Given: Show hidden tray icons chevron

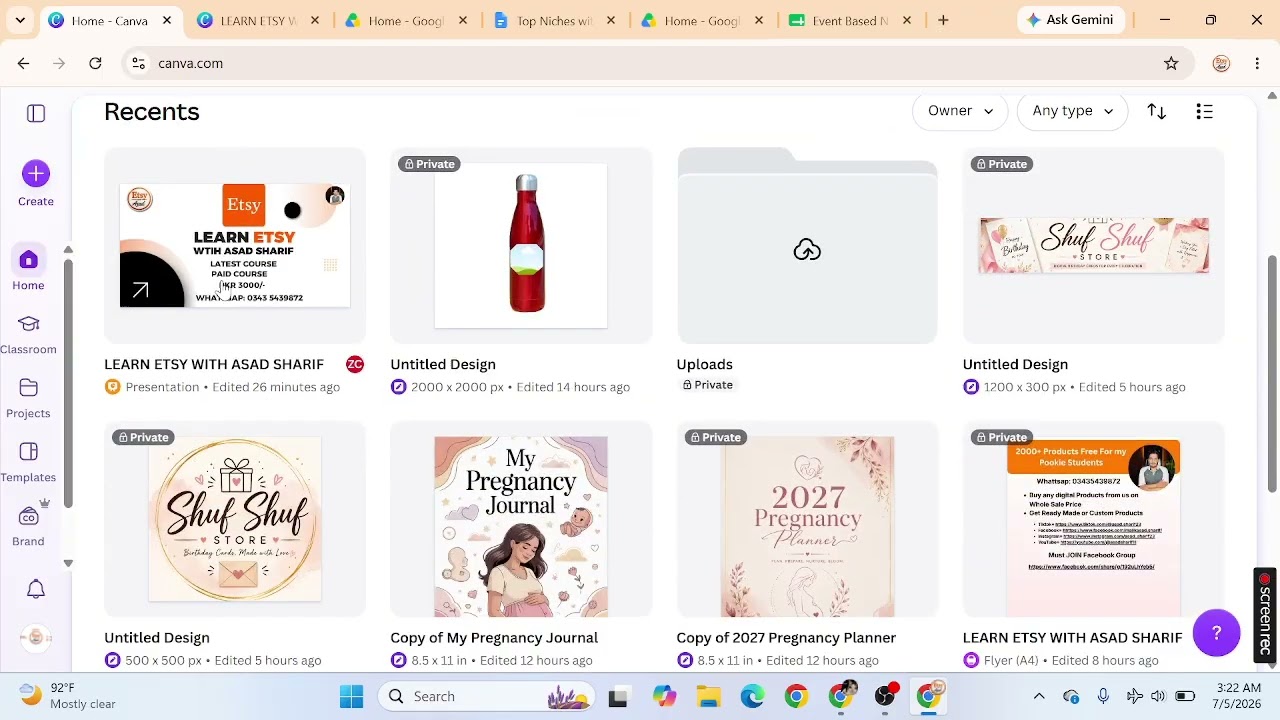Looking at the screenshot, I should click(x=1039, y=696).
